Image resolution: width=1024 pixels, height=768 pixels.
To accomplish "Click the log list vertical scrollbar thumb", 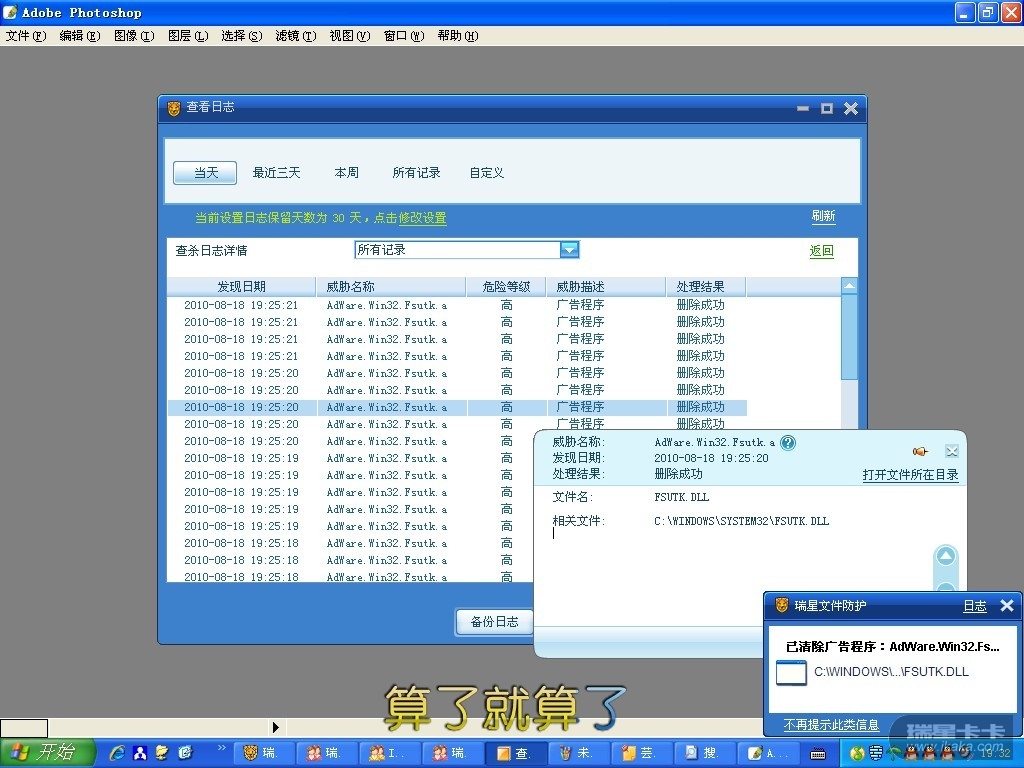I will (849, 337).
